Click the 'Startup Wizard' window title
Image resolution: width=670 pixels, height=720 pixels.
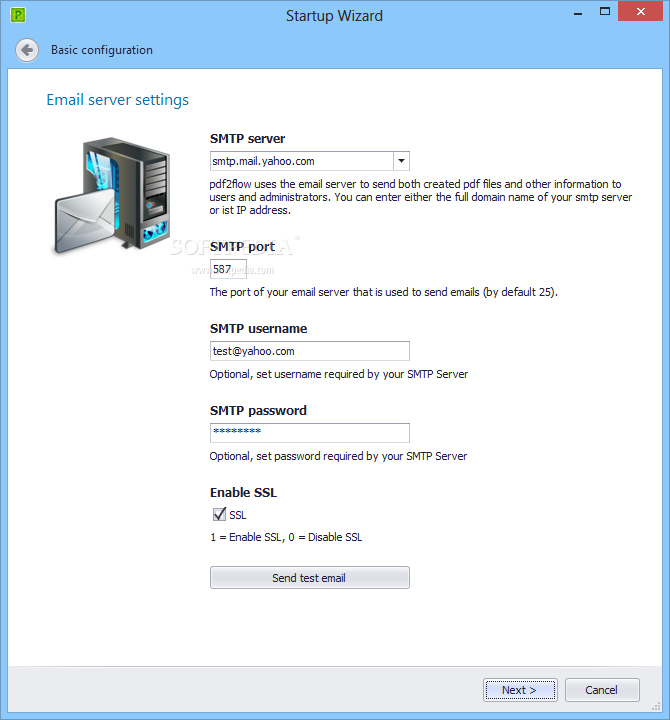point(334,16)
